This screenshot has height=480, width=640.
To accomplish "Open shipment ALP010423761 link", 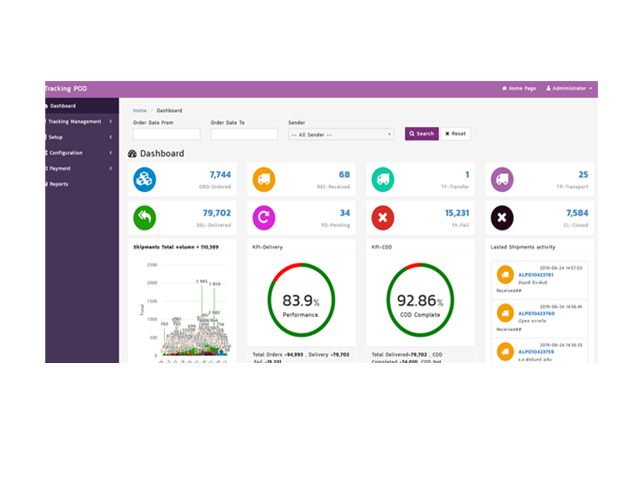I will point(538,274).
